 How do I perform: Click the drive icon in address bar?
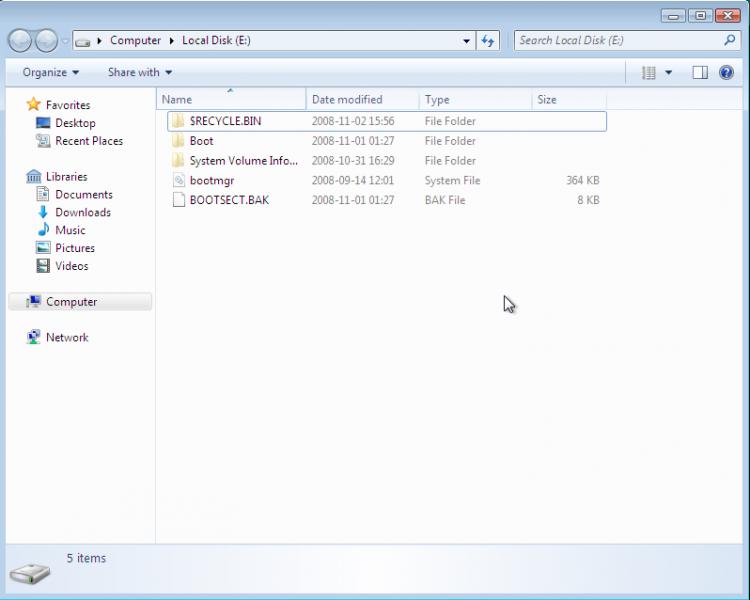pyautogui.click(x=83, y=42)
